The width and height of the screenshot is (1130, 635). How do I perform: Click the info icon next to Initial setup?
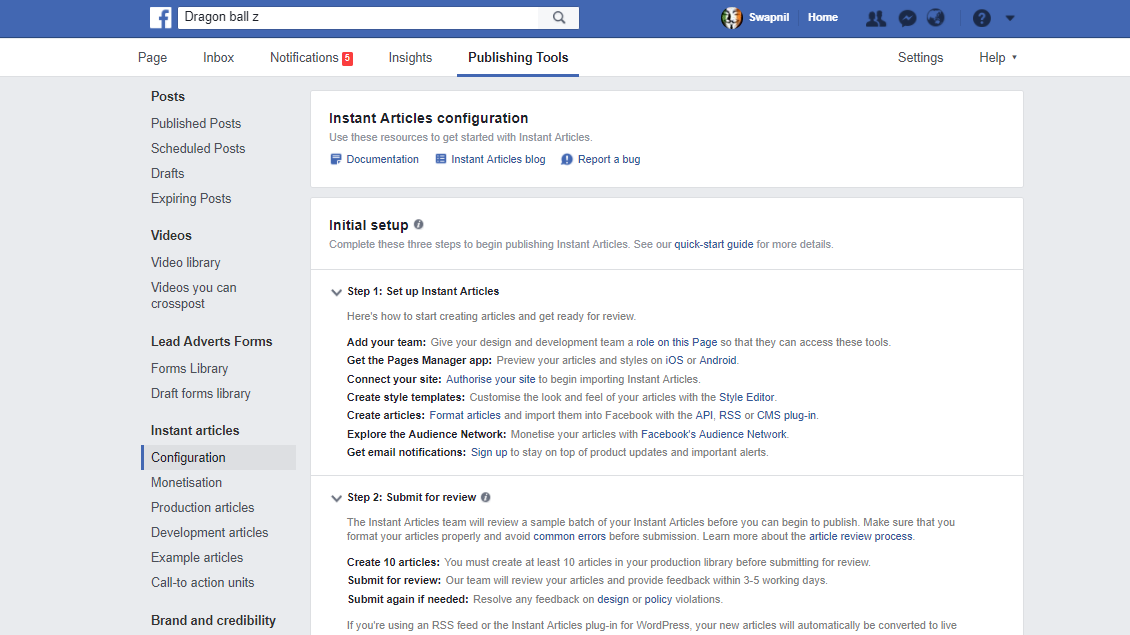[419, 225]
